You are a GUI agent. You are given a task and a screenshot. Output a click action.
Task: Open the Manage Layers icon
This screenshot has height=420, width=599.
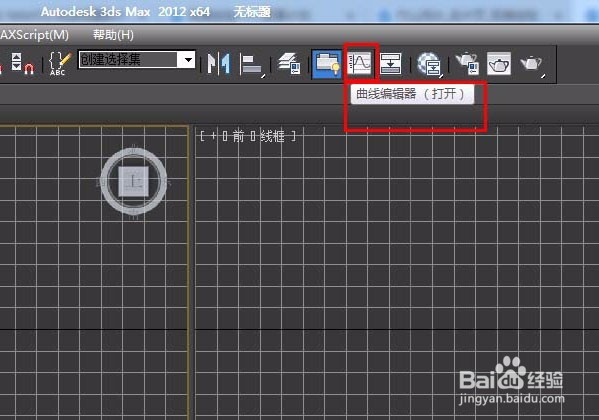pyautogui.click(x=289, y=64)
